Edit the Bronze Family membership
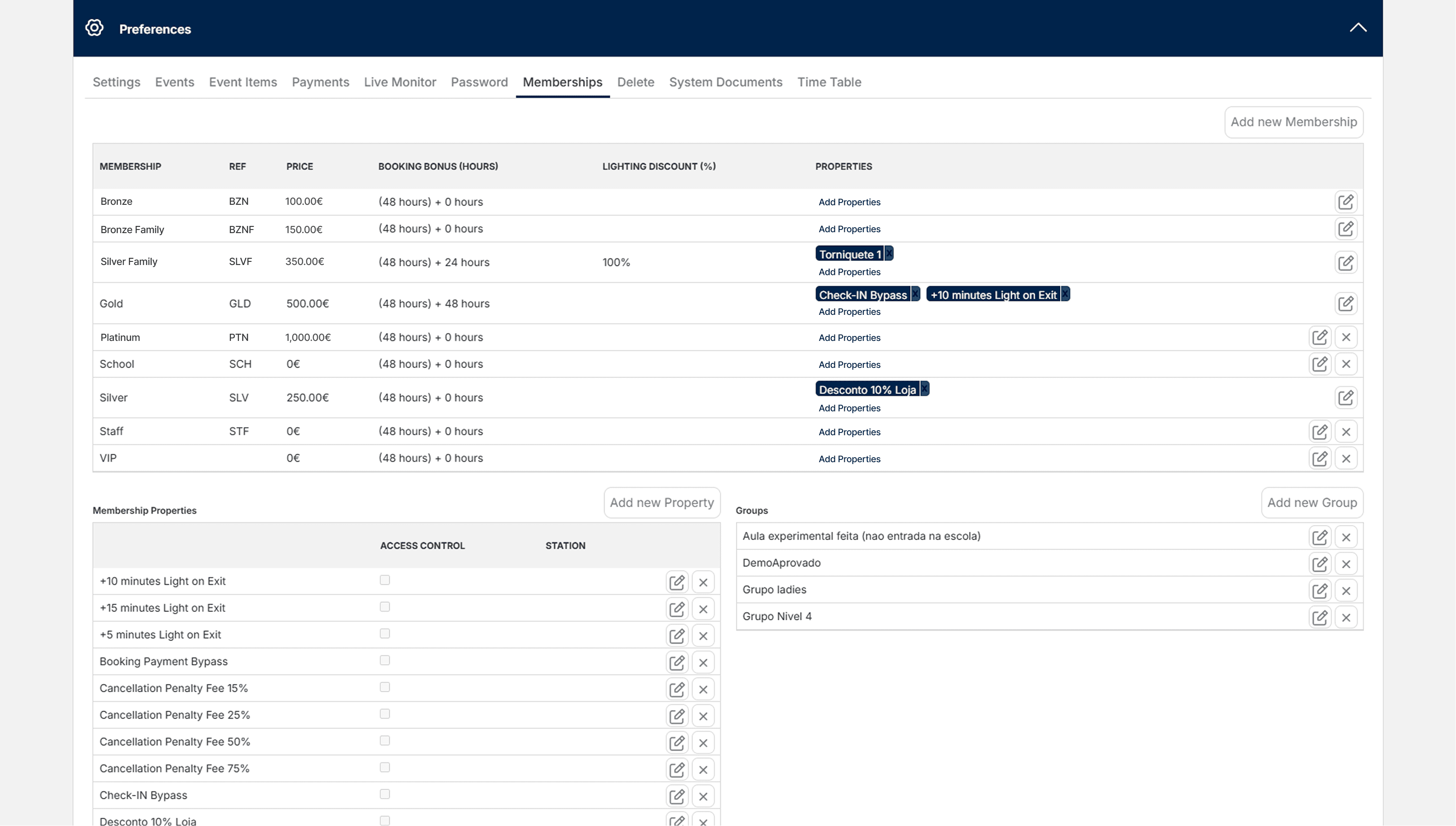This screenshot has width=1456, height=826. pos(1346,229)
